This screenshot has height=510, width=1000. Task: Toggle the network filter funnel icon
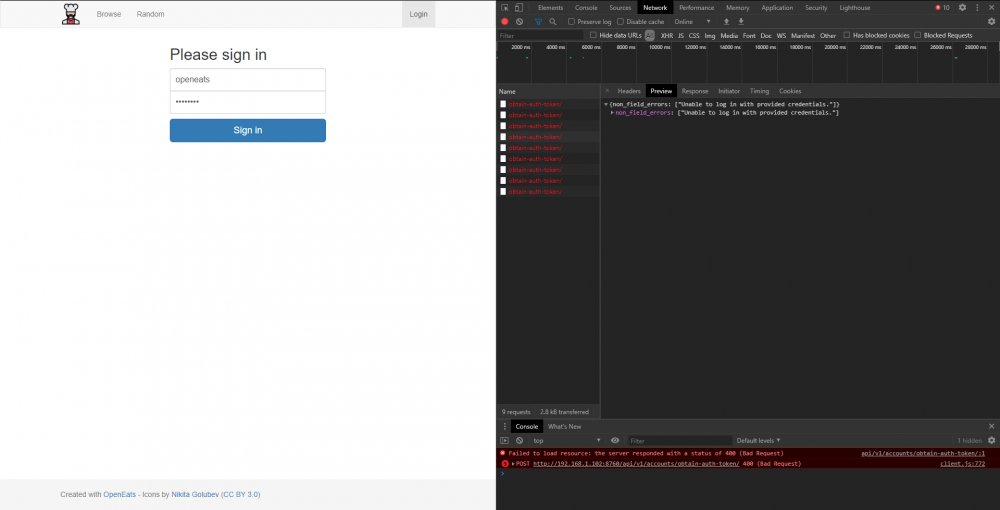tap(538, 22)
